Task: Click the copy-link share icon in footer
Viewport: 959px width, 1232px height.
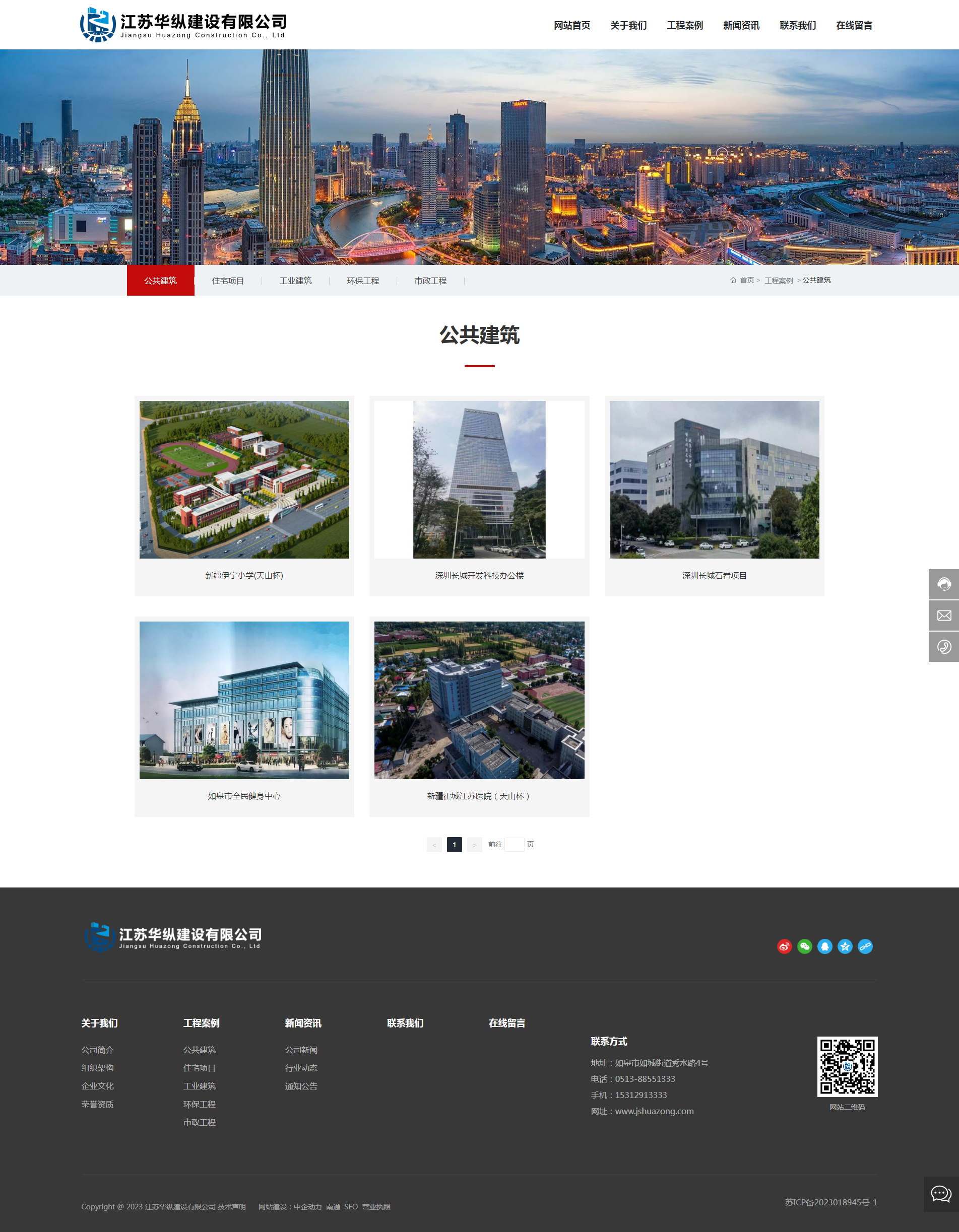Action: (864, 947)
